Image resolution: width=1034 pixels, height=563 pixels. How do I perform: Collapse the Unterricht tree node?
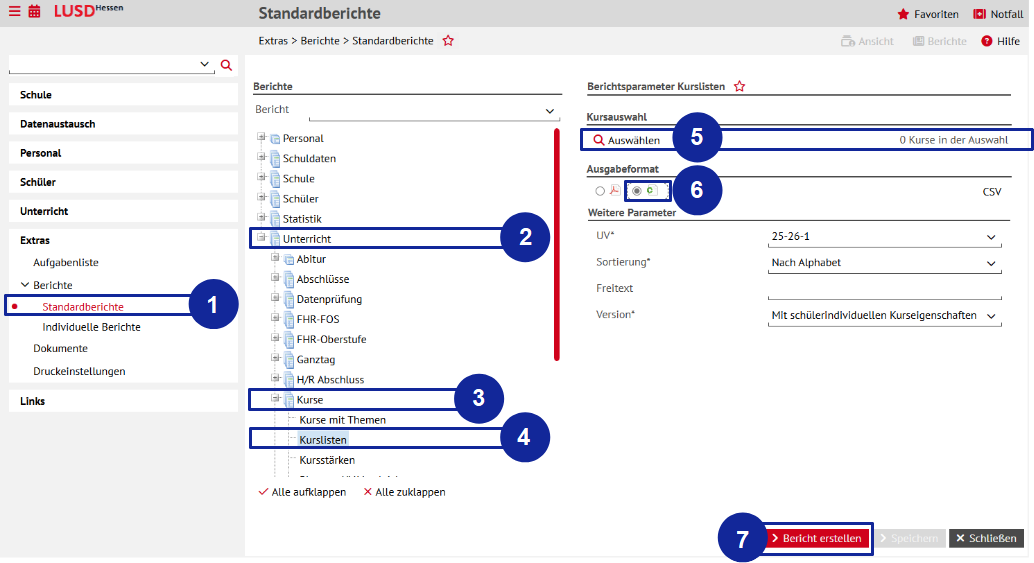262,239
